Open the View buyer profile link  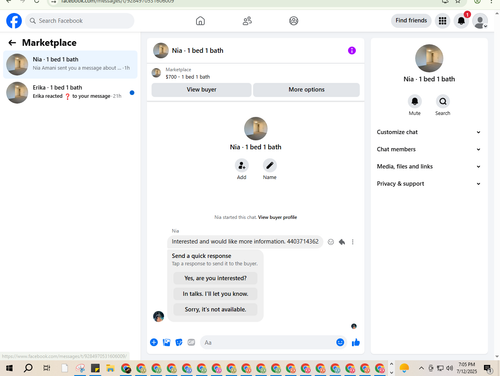(x=277, y=217)
